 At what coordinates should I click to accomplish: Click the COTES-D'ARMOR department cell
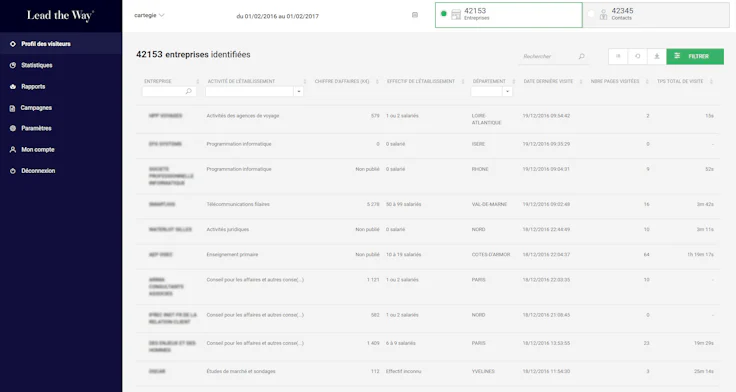491,254
